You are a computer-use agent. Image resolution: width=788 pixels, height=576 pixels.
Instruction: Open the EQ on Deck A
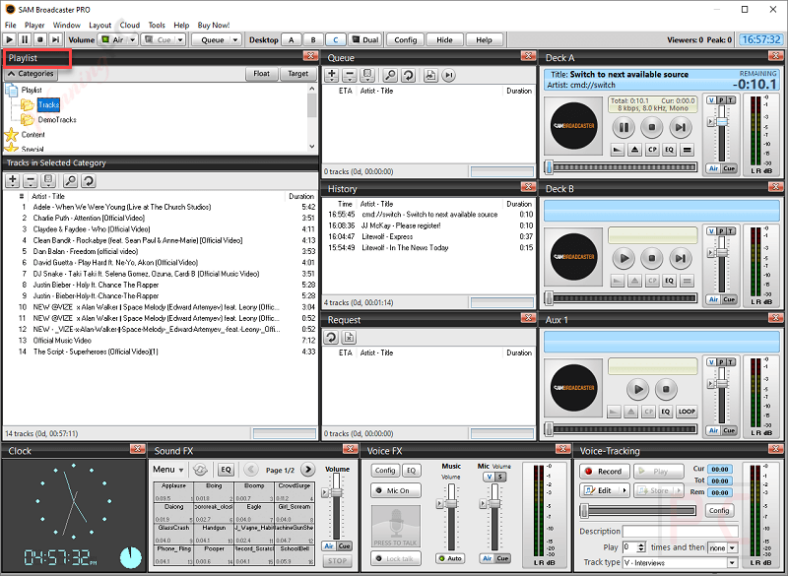[x=668, y=149]
